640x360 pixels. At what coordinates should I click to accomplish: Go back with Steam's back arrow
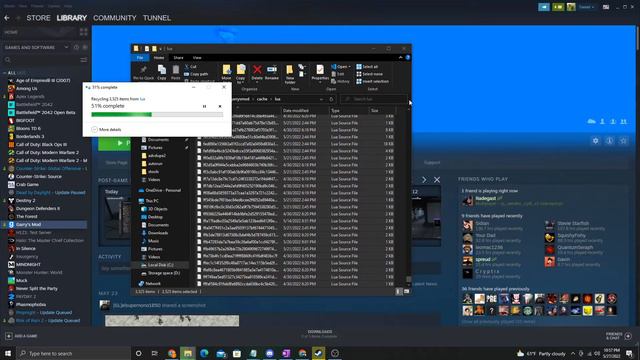(7, 18)
